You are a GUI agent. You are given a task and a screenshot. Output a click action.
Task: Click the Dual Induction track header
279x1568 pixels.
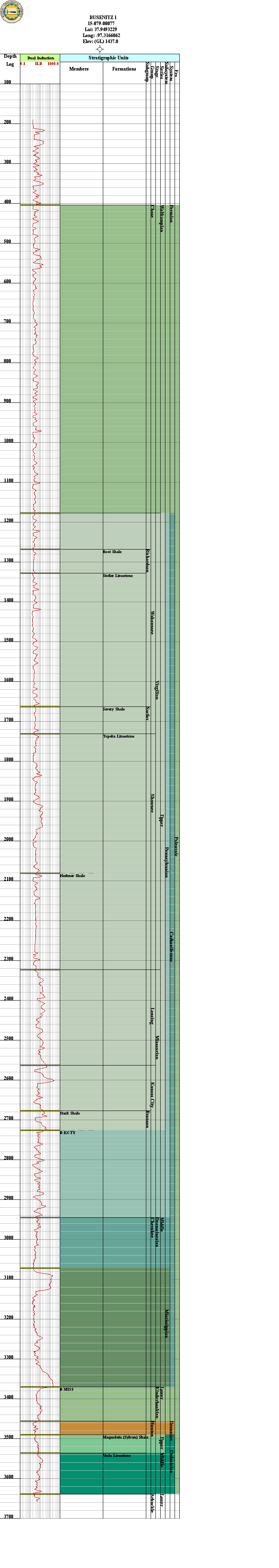(x=40, y=58)
